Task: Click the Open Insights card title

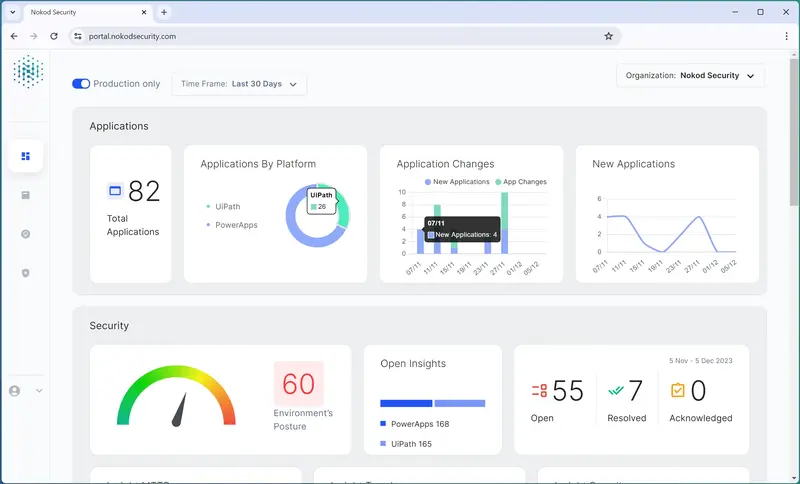Action: (x=413, y=363)
